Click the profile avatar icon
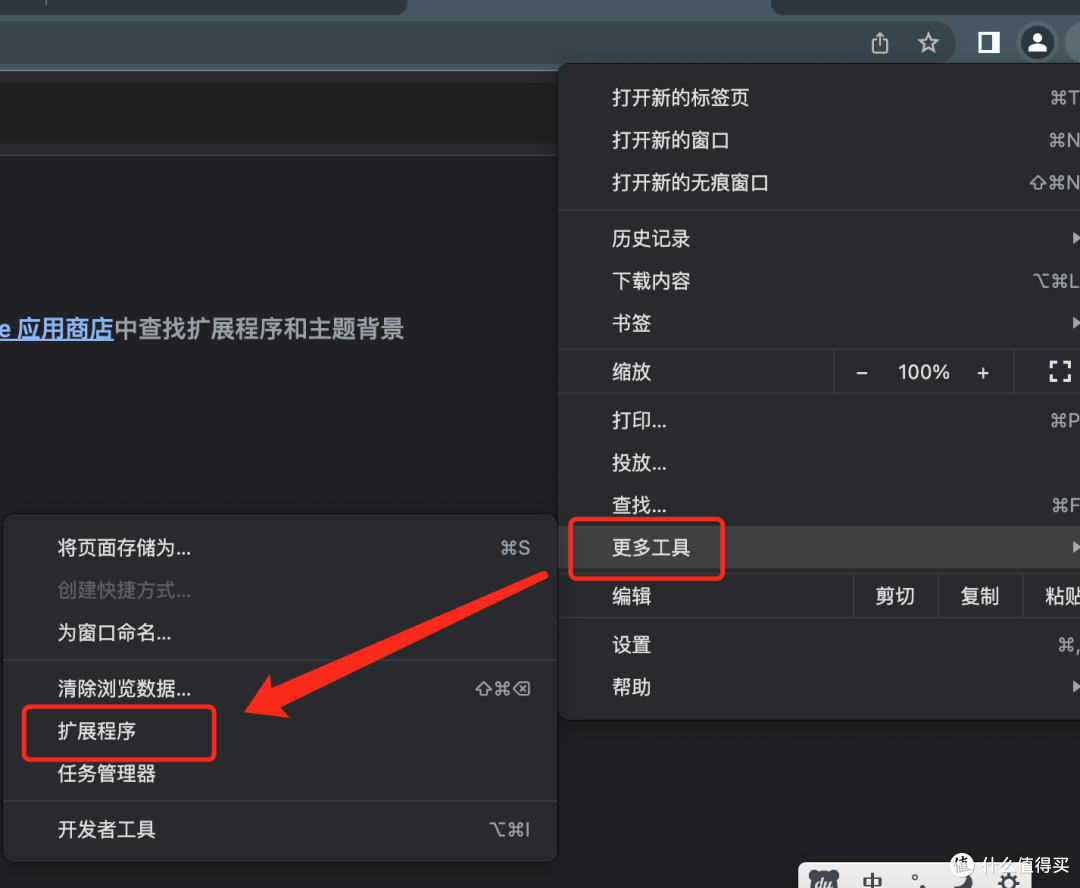 (1037, 43)
